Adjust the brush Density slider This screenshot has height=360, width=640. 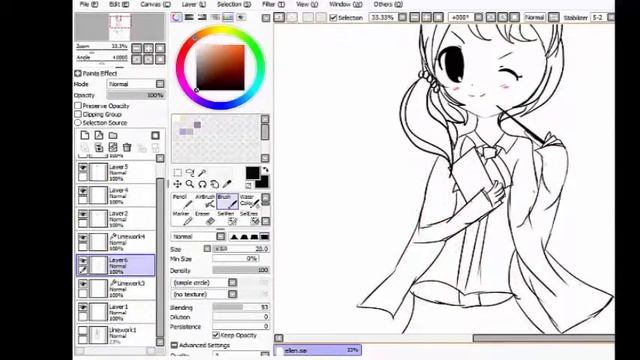tap(241, 270)
